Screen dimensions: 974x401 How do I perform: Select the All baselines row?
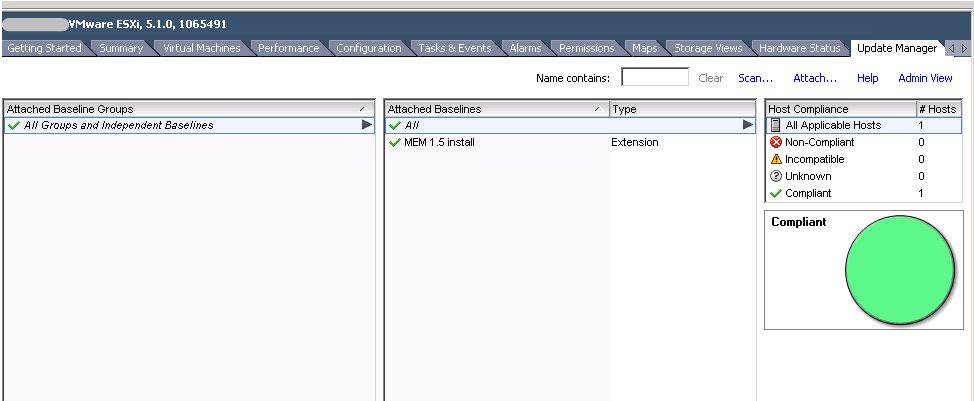(570, 125)
